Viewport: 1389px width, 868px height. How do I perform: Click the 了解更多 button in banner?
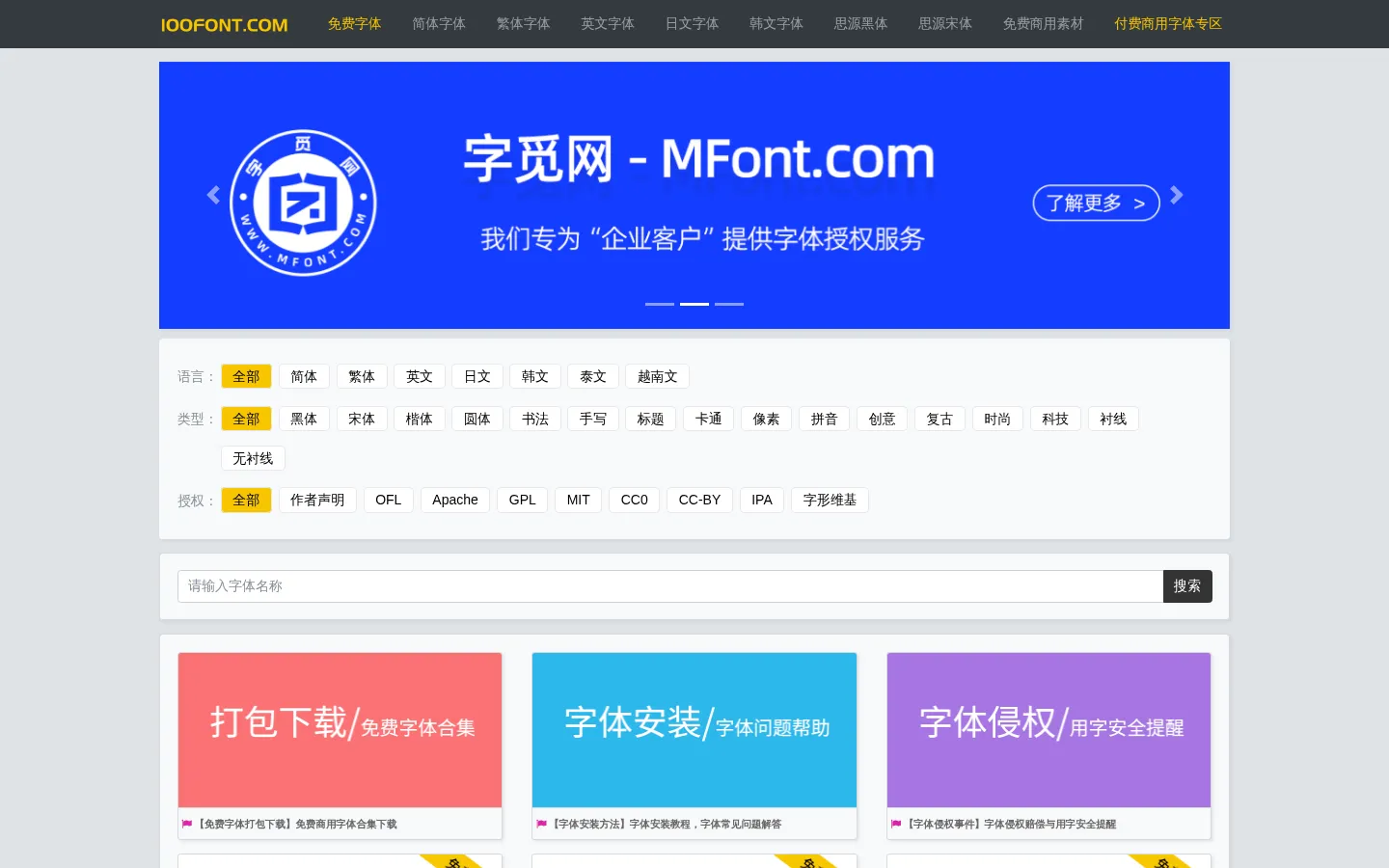click(1096, 203)
